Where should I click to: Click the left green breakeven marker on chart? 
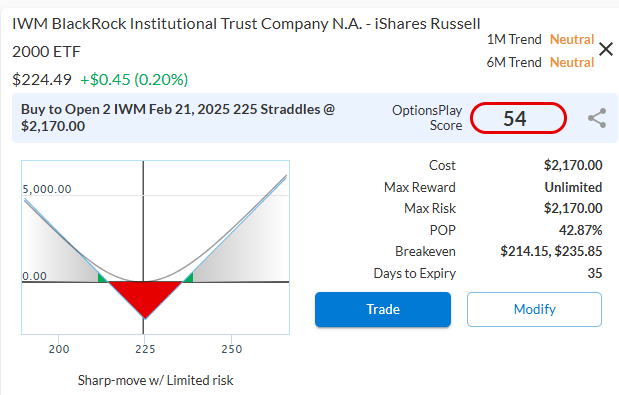click(102, 277)
